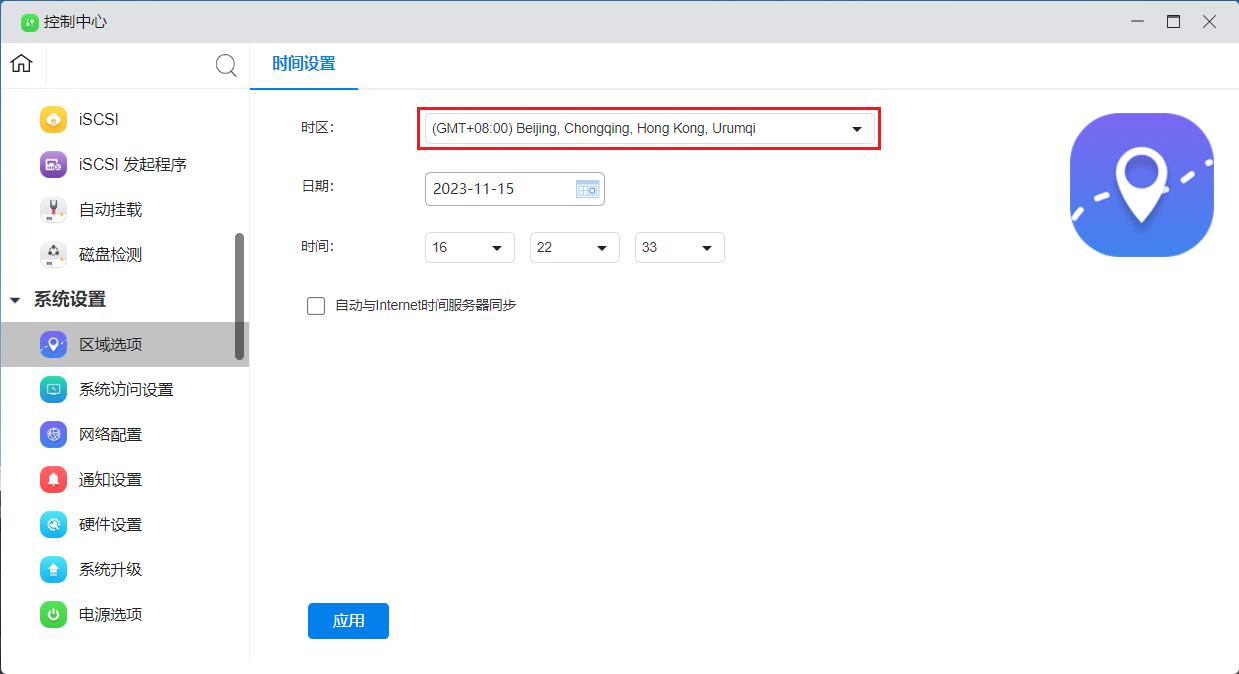The width and height of the screenshot is (1239, 674).
Task: Click the 应用 apply button
Action: pos(348,620)
